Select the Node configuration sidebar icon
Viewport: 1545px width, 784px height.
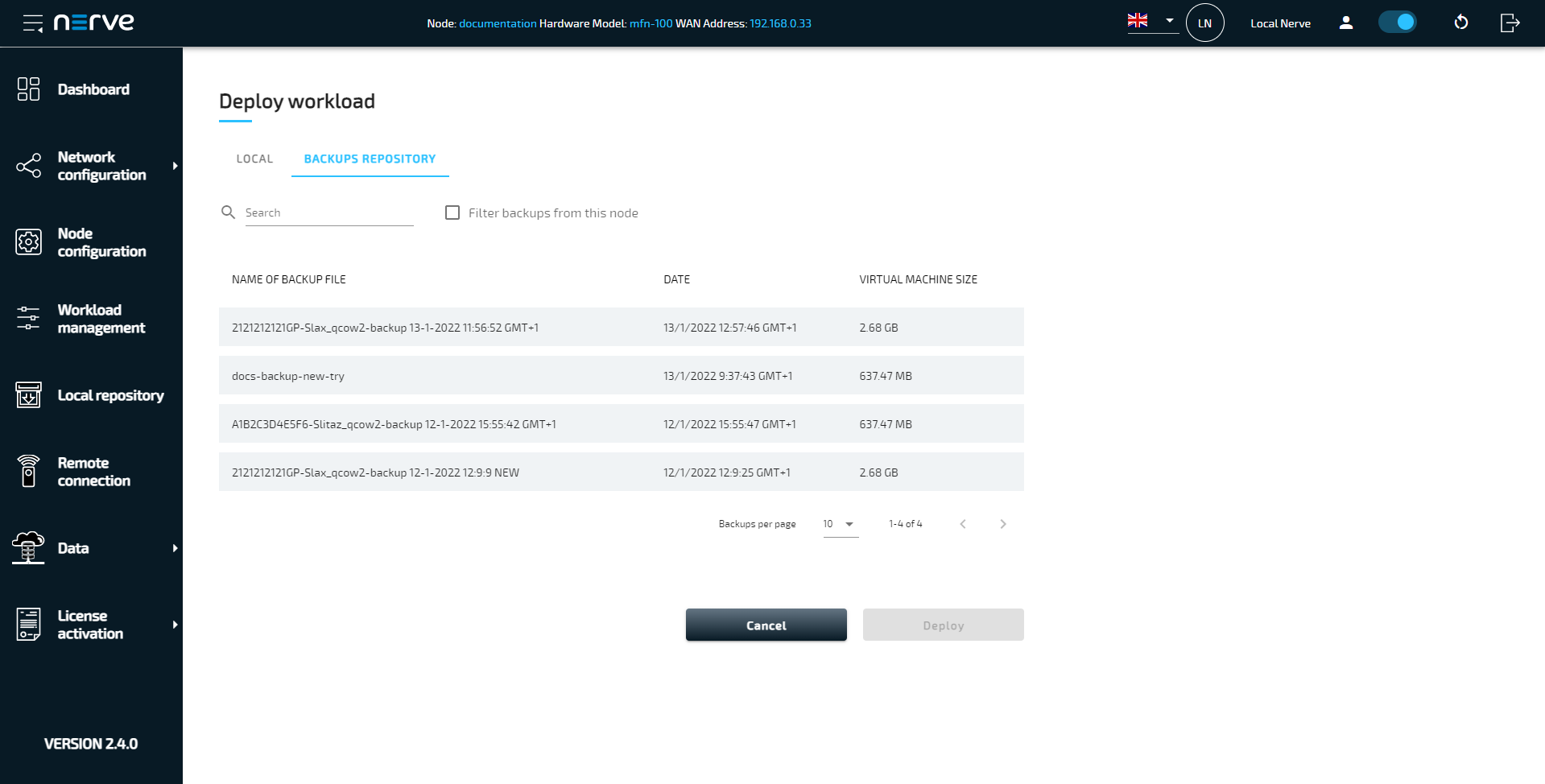[28, 241]
